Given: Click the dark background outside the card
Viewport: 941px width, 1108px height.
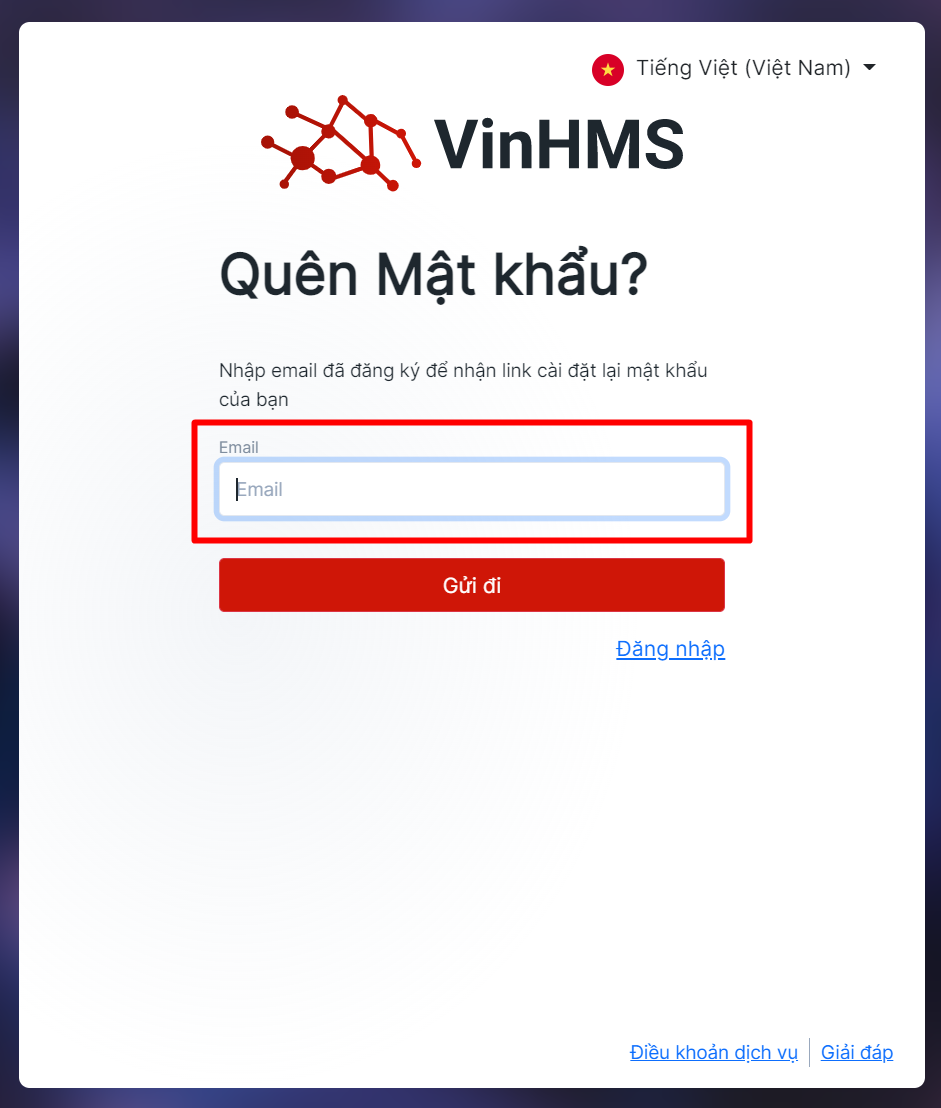Looking at the screenshot, I should 8,565.
